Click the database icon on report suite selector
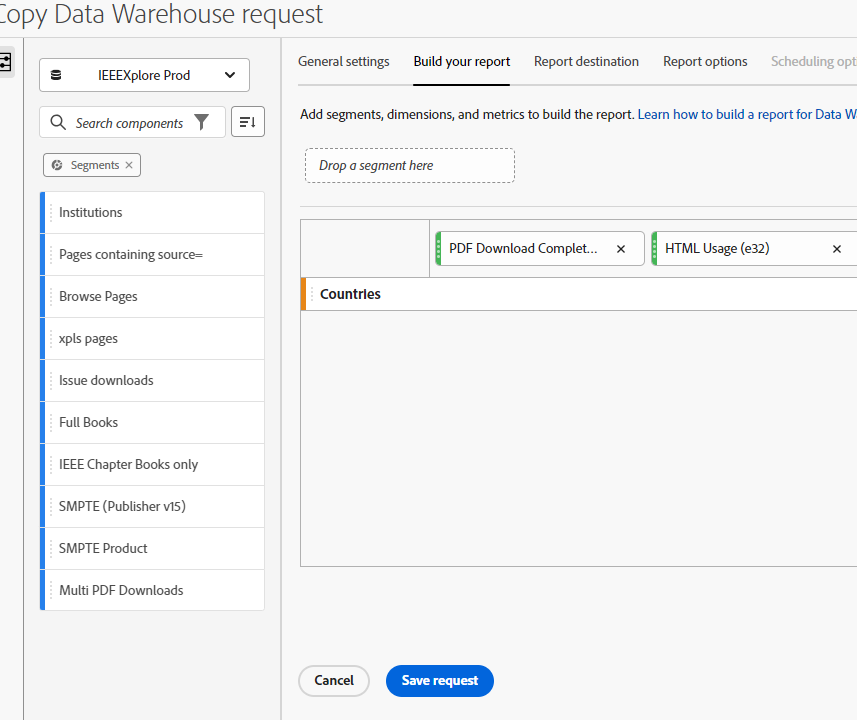Viewport: 857px width, 720px height. coord(58,75)
